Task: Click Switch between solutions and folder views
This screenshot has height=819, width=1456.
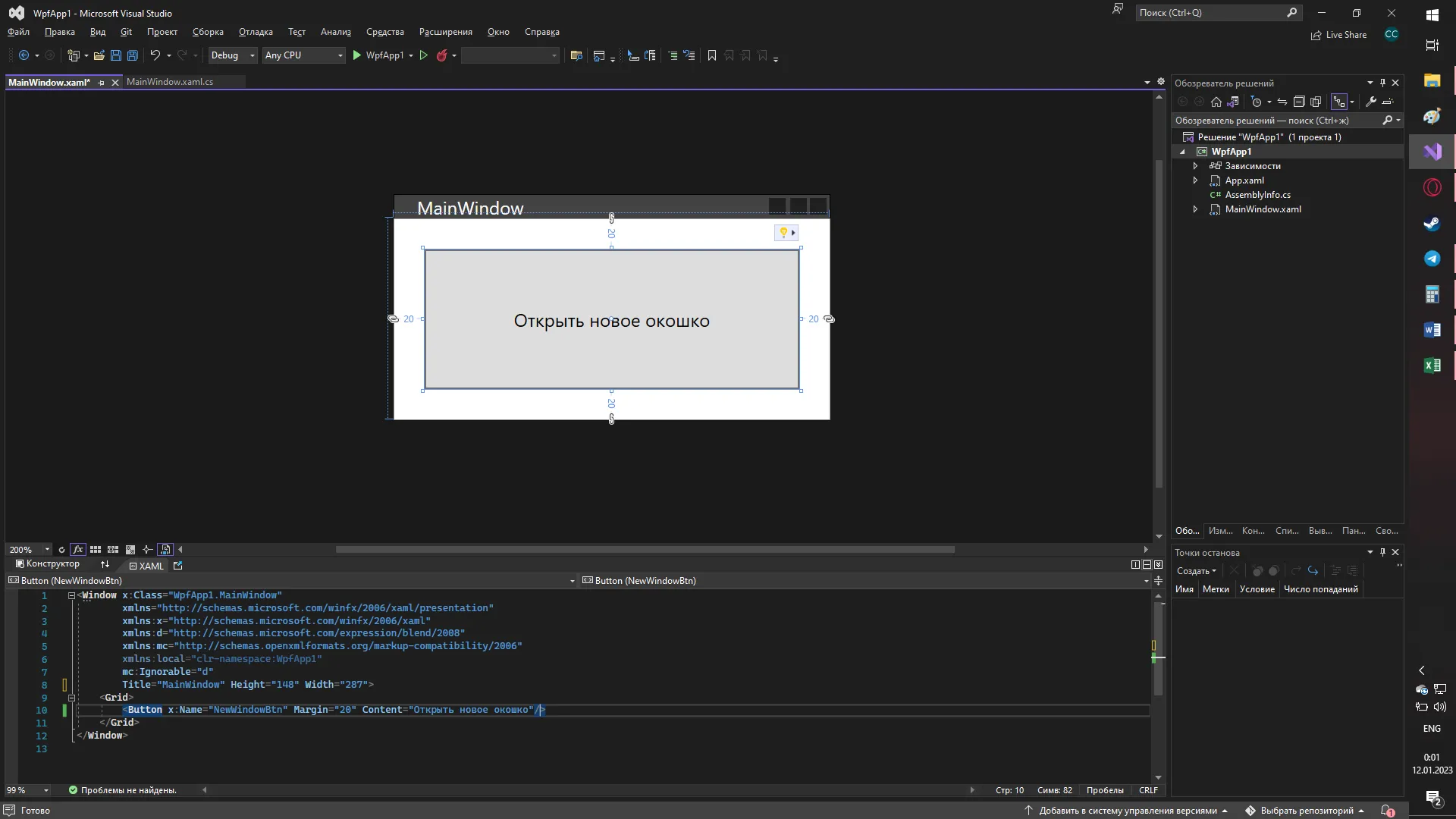Action: coord(1233,102)
